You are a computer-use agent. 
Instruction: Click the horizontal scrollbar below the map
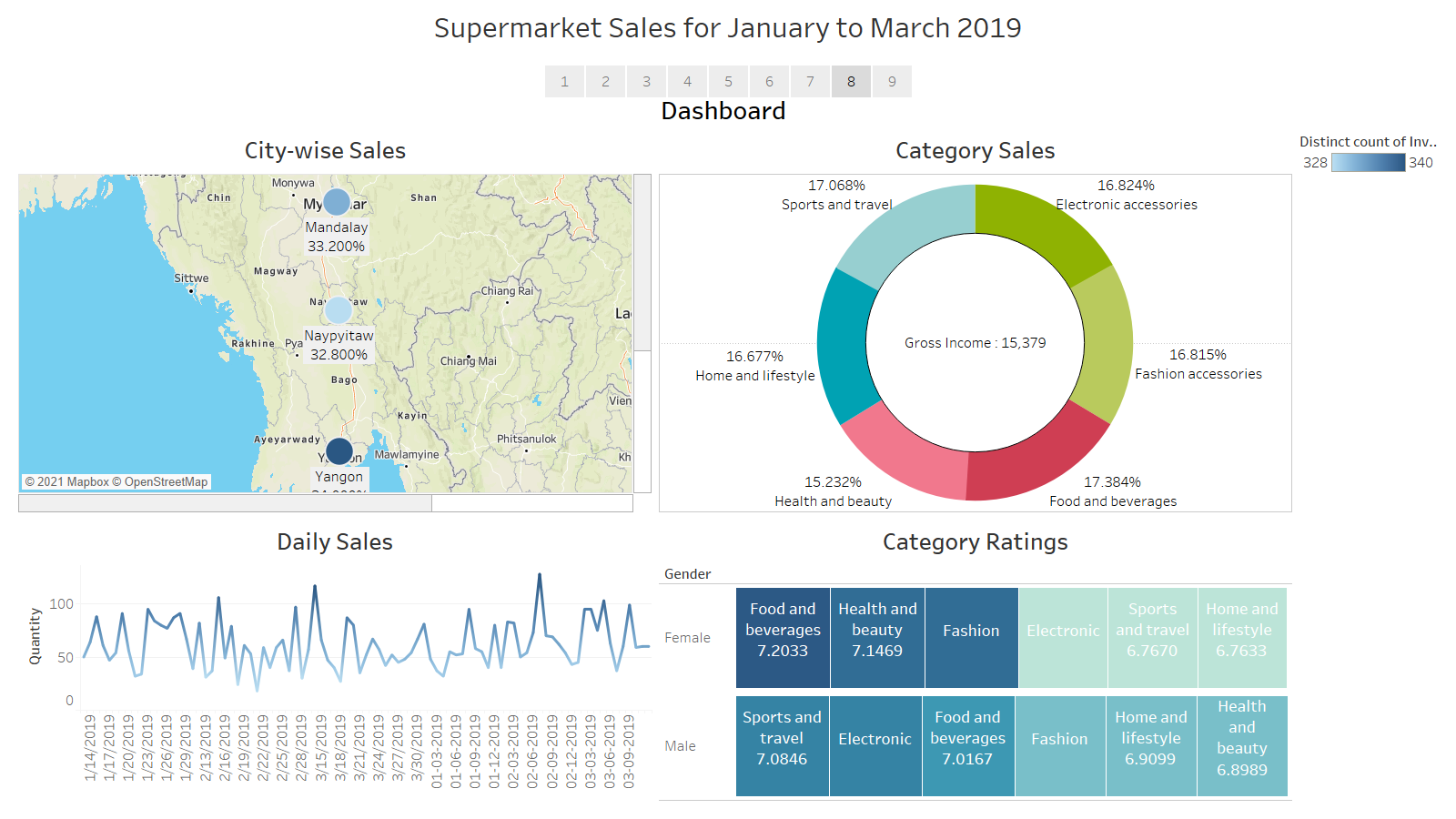coord(223,502)
